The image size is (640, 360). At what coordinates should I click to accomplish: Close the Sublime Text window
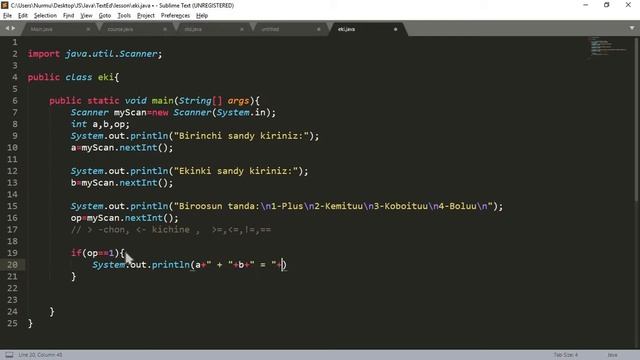628,5
